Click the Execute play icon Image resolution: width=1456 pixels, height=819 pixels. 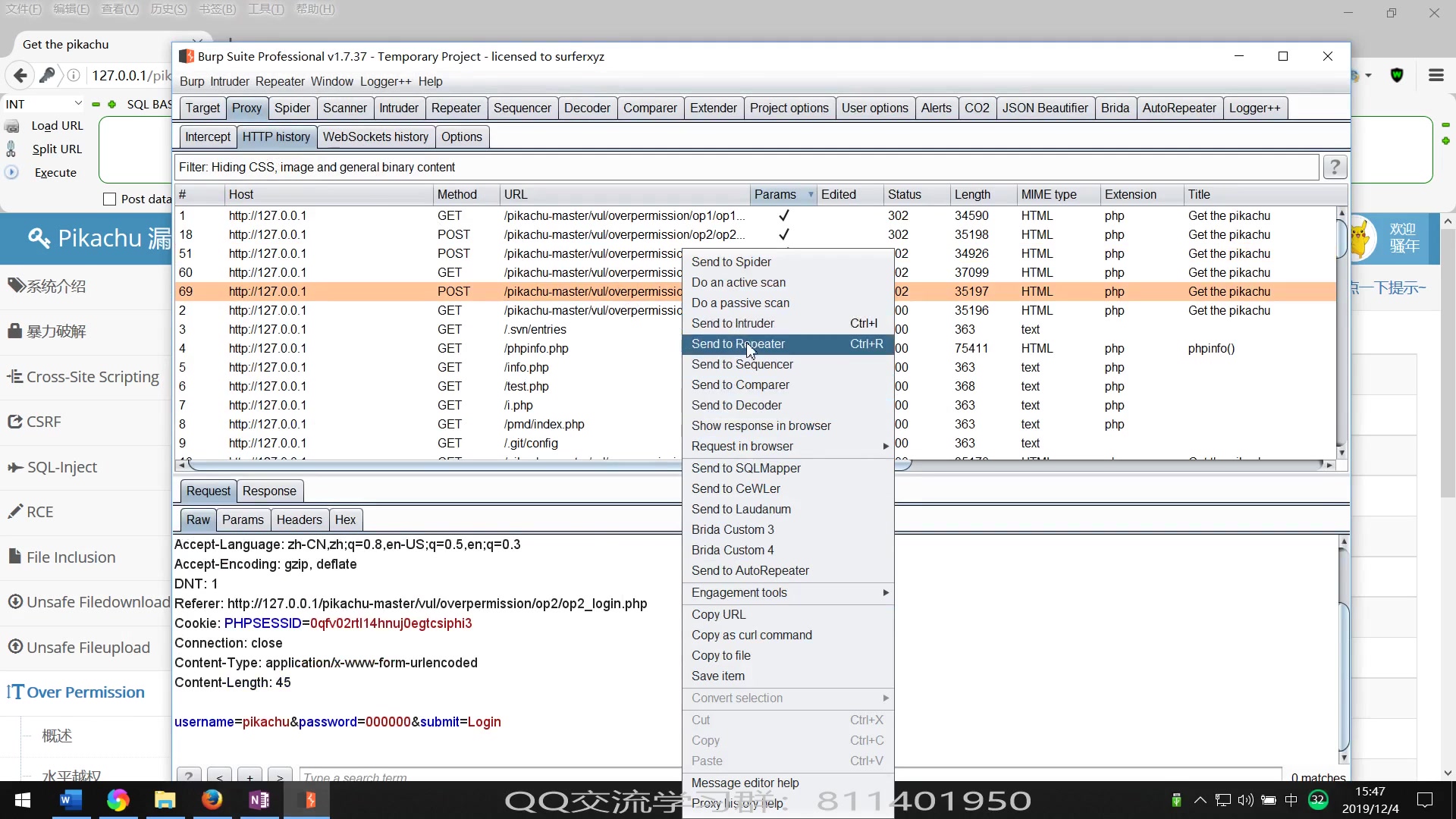(x=11, y=172)
